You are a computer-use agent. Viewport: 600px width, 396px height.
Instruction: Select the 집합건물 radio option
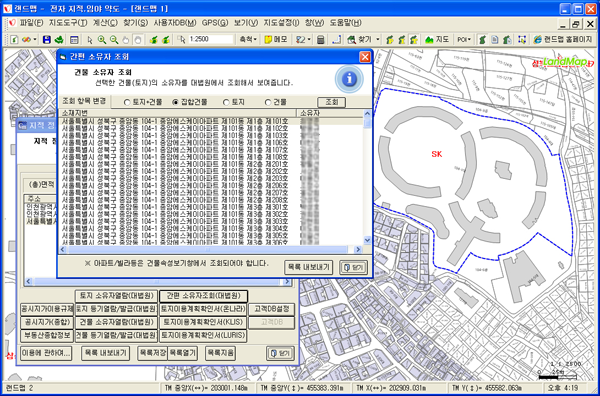[190, 102]
